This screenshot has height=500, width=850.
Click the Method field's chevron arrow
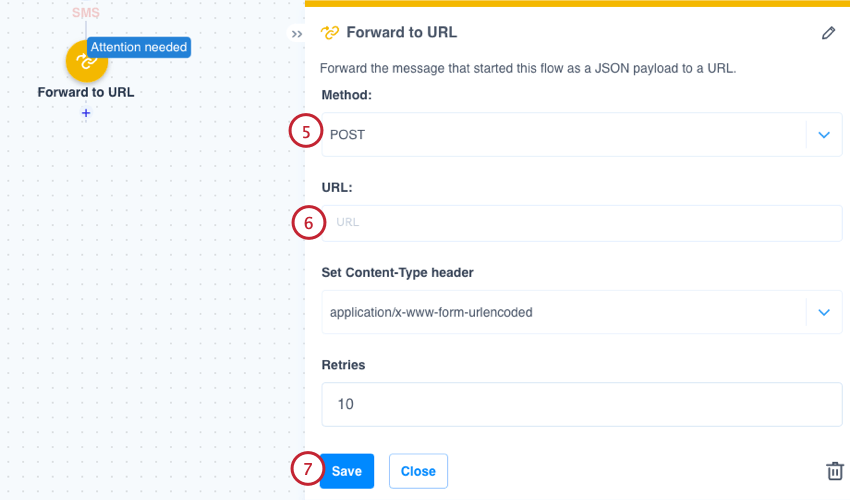[x=824, y=134]
